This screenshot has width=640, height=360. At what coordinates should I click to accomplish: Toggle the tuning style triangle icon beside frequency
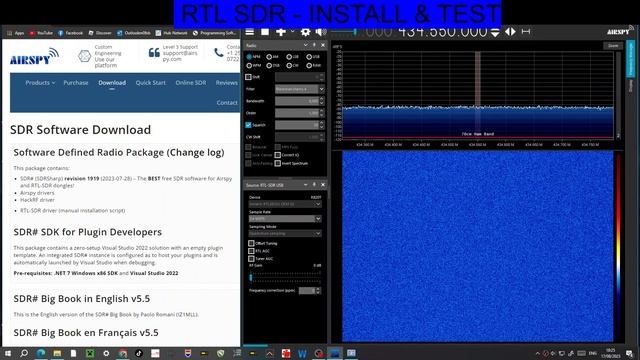pos(495,32)
